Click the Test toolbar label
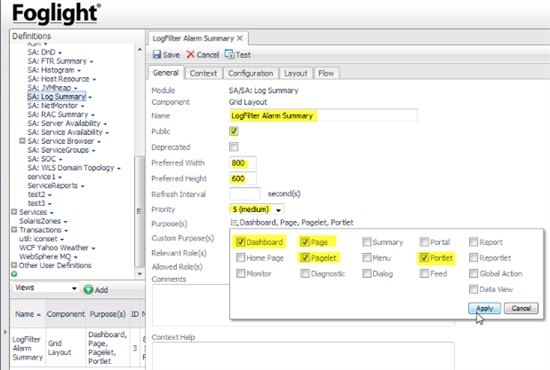This screenshot has width=550, height=370. (243, 55)
